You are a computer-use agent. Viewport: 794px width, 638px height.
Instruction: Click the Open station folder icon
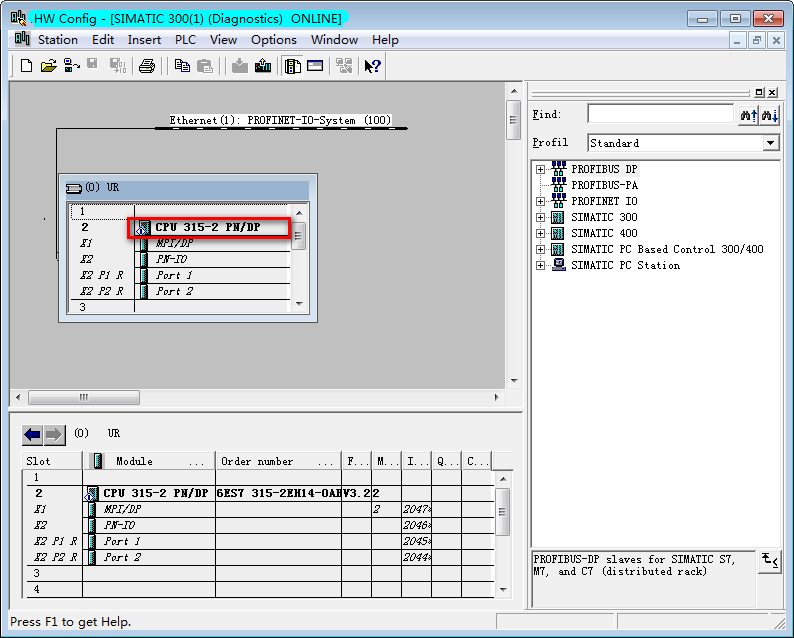tap(49, 66)
